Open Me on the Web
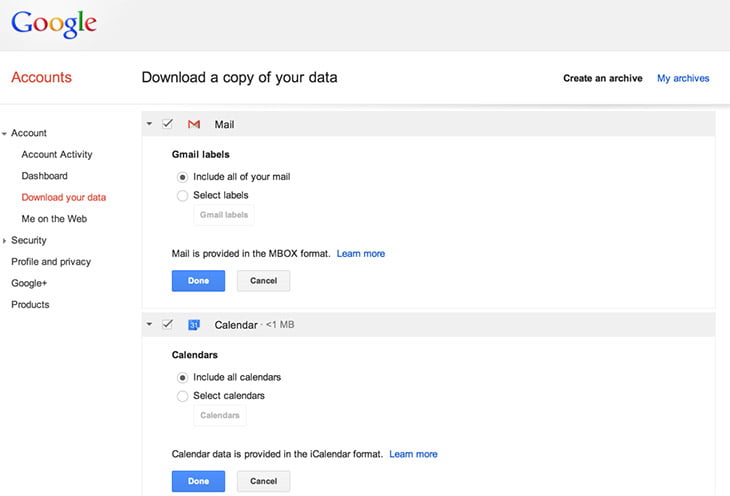 (54, 218)
